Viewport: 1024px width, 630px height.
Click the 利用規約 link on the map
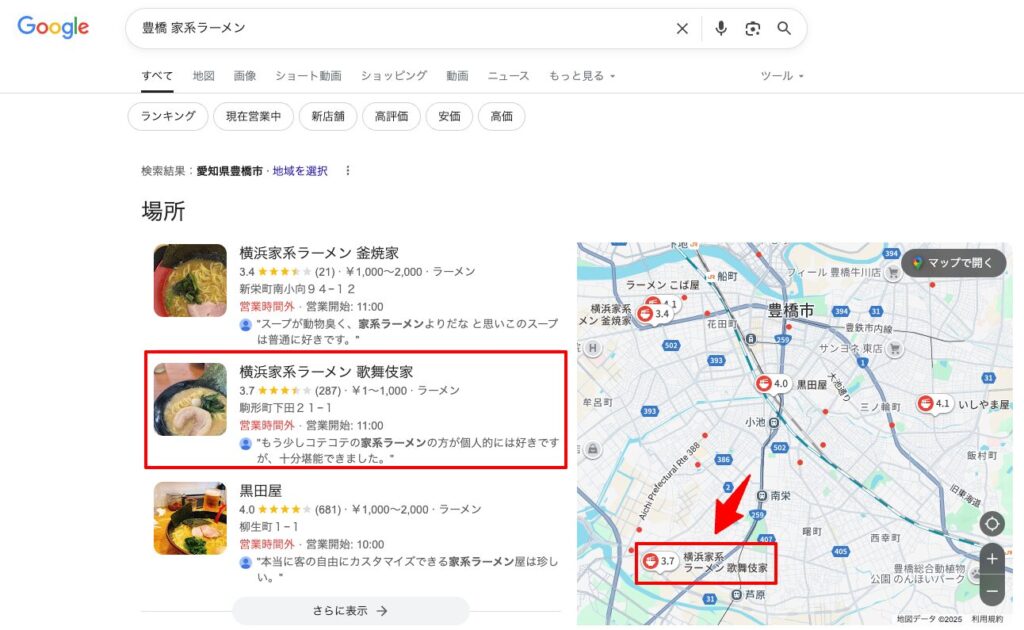pos(987,619)
